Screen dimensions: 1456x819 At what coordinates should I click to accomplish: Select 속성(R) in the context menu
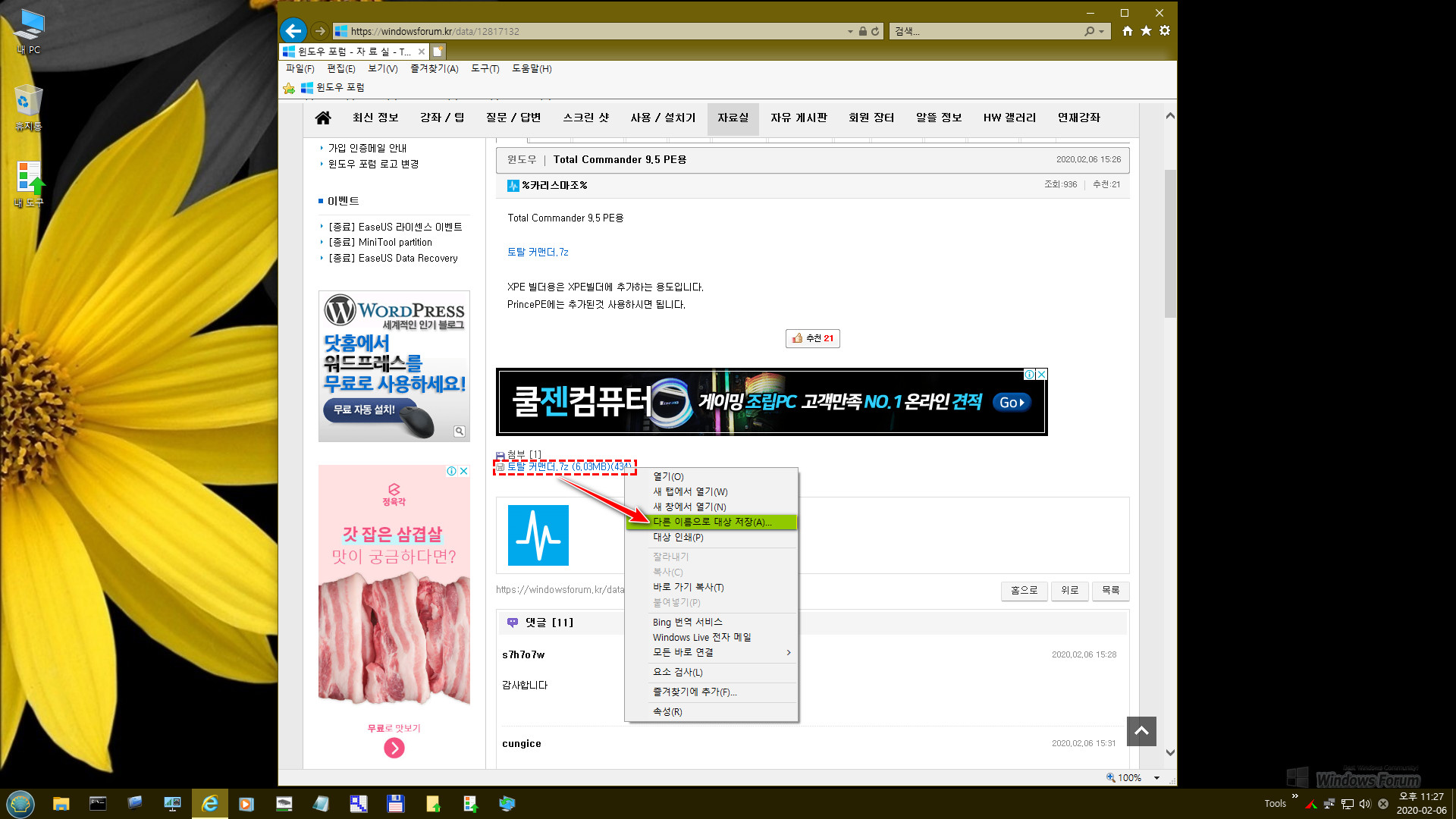point(711,711)
